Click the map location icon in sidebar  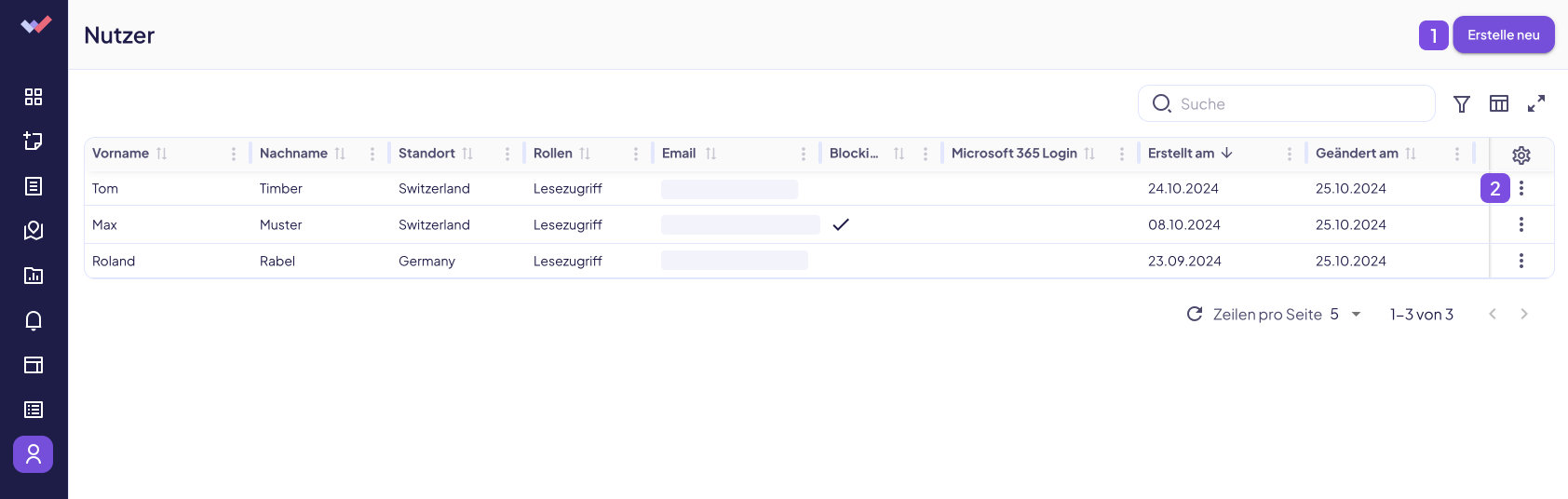[34, 231]
